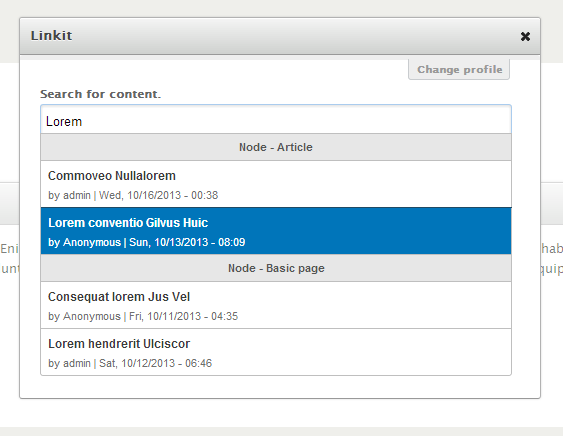Choose the highlighted Lorem conventio Gilvus Huic result
The height and width of the screenshot is (436, 563).
point(276,231)
